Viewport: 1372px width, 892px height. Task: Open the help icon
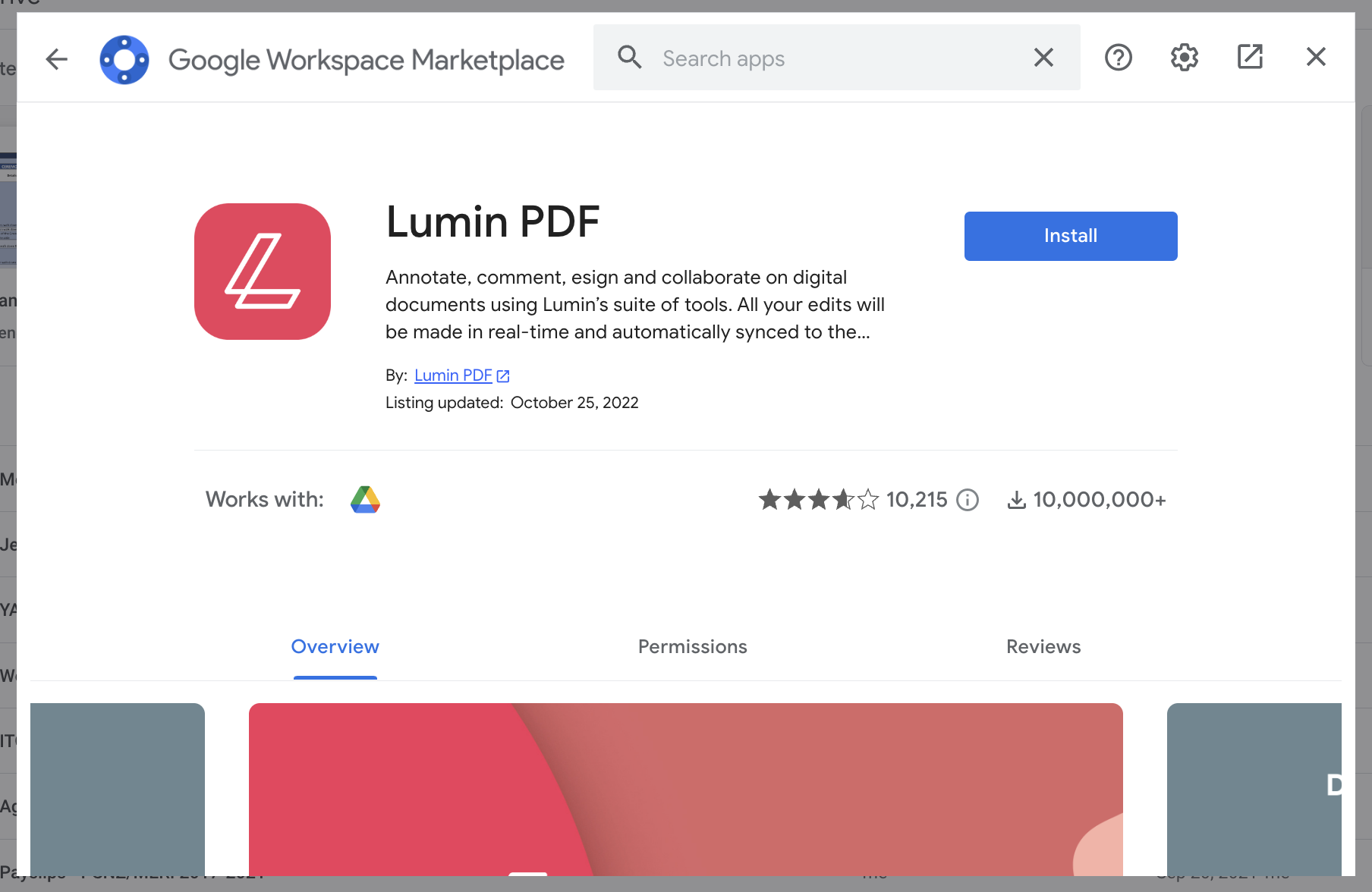(1118, 57)
